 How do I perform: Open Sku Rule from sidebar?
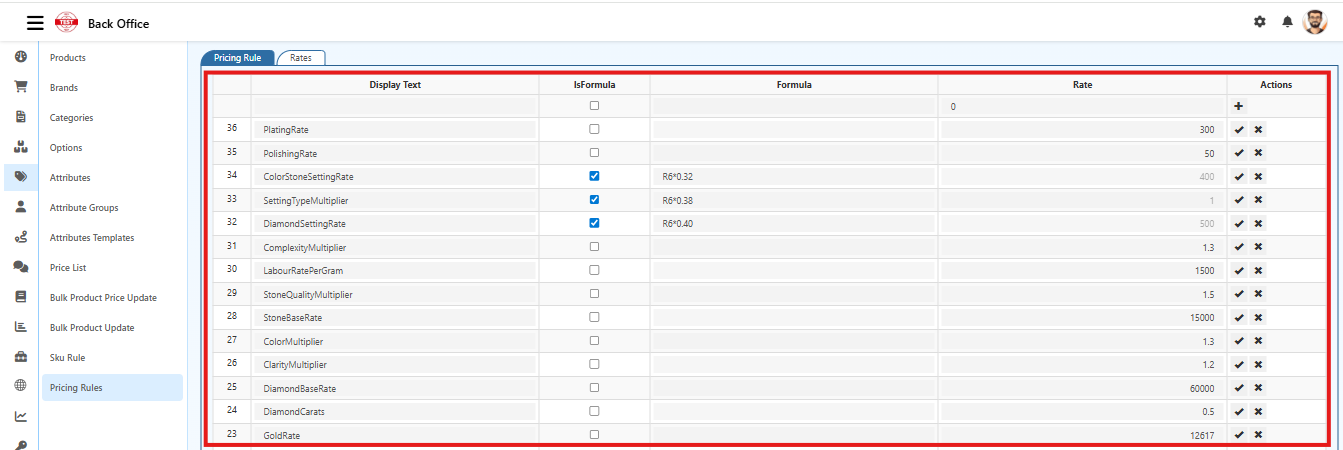pos(67,357)
